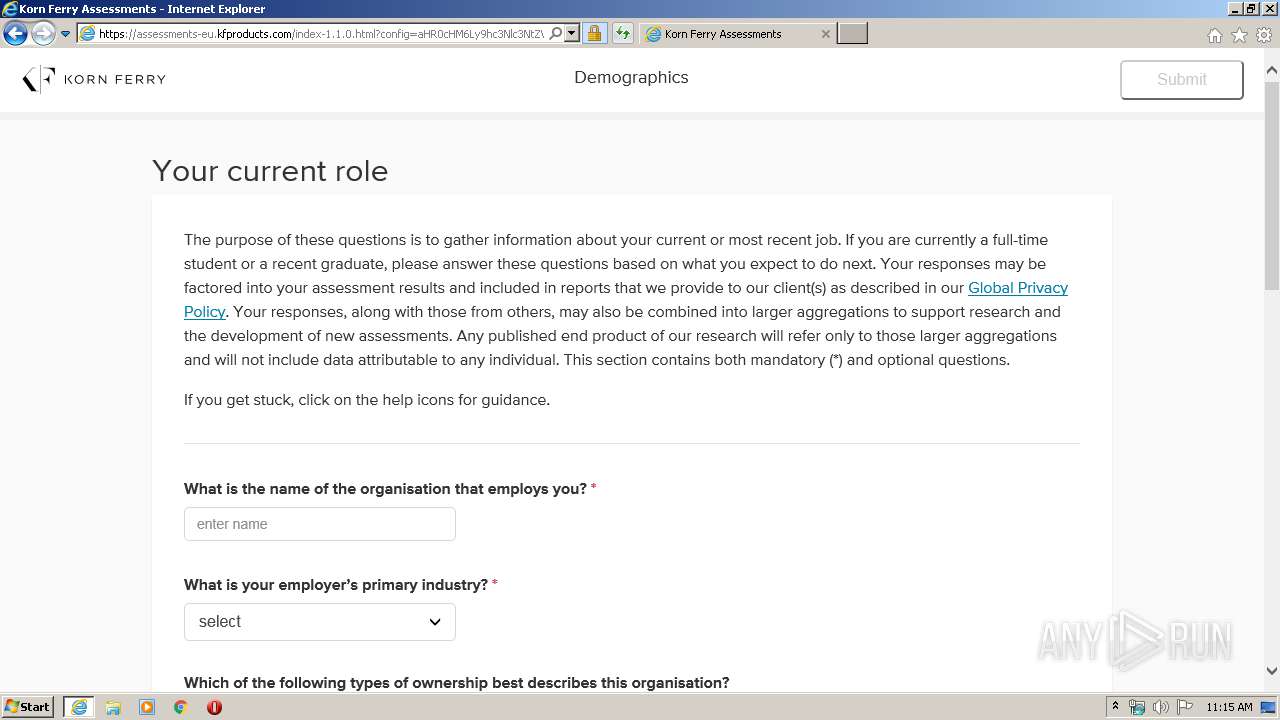1280x720 pixels.
Task: Click the Submit button
Action: pos(1182,80)
